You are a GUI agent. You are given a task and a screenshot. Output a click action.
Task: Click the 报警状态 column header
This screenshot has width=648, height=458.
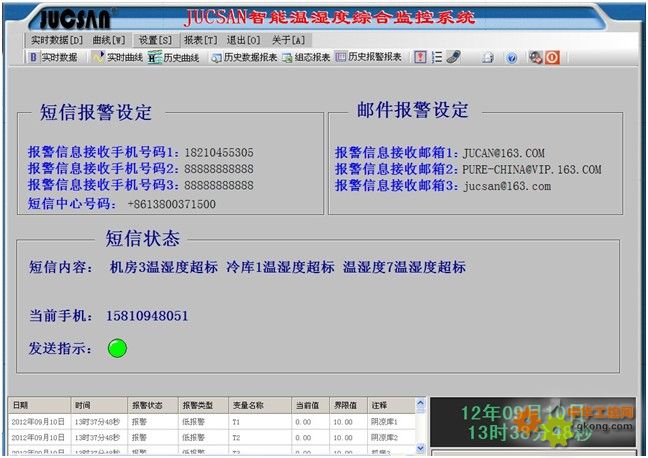coord(146,406)
